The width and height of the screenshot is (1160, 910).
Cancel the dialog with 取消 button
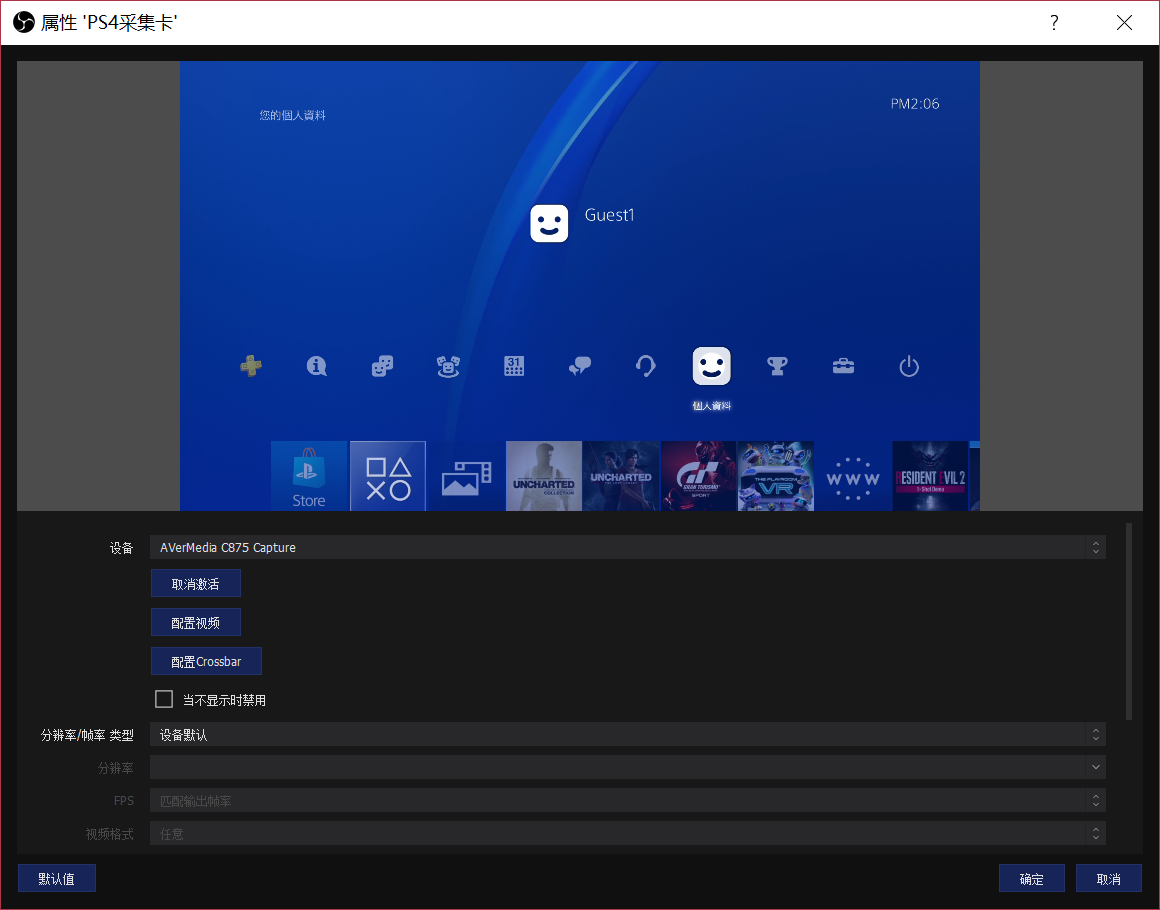[1109, 878]
